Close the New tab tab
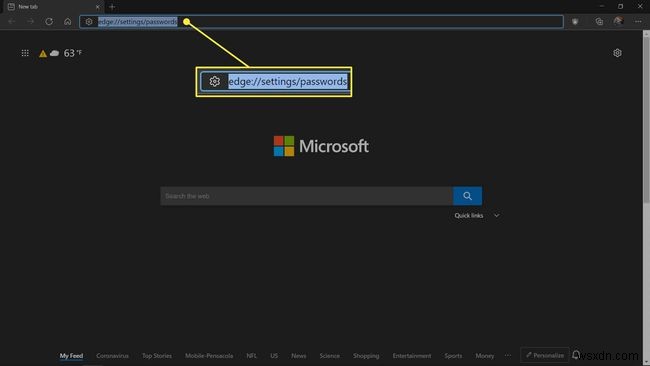Screen dimensions: 650x366 (x=98, y=7)
